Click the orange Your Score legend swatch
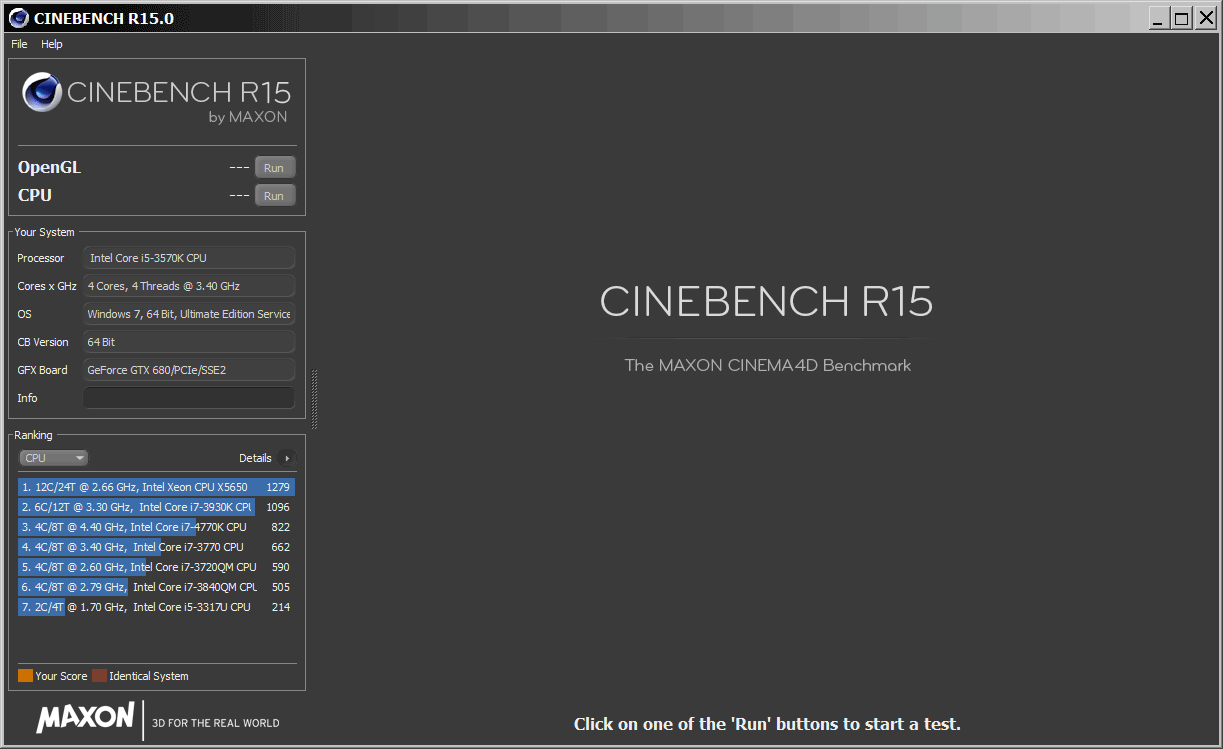This screenshot has width=1223, height=749. coord(25,676)
